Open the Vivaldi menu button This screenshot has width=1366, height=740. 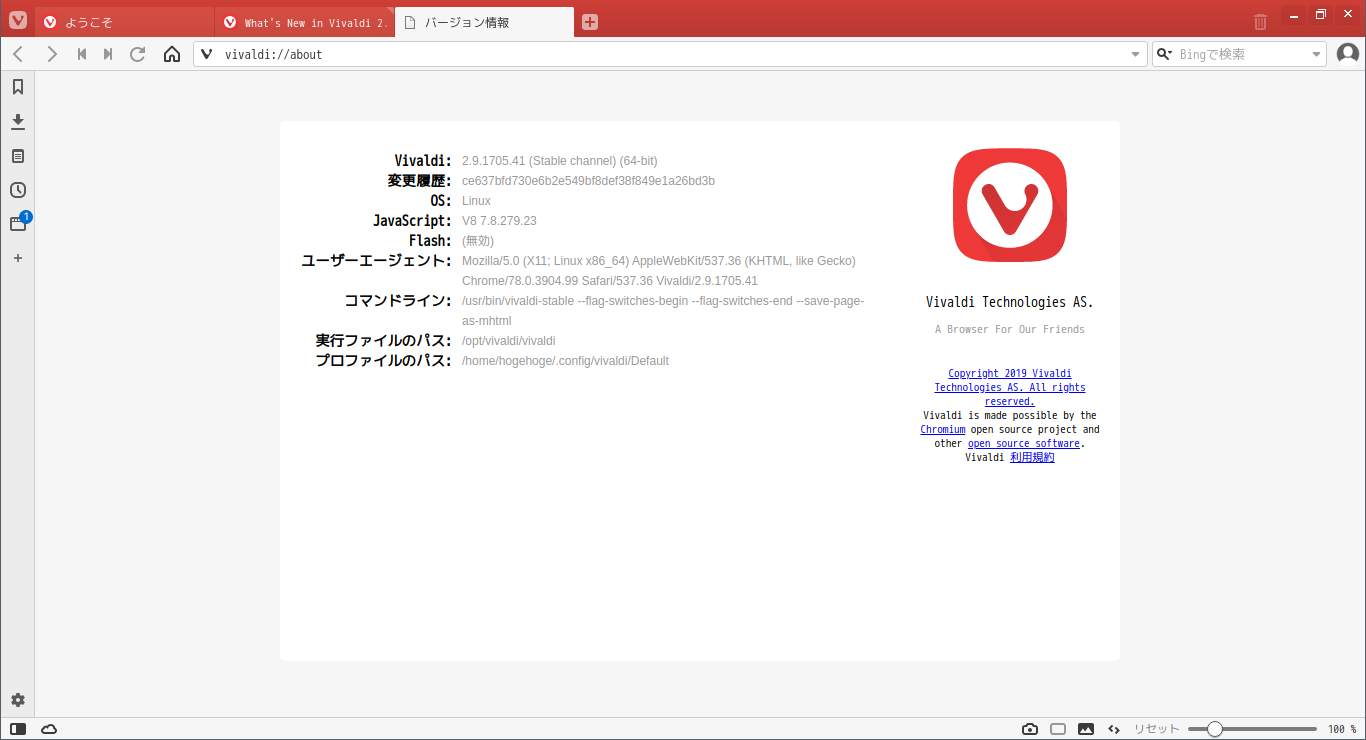click(18, 20)
